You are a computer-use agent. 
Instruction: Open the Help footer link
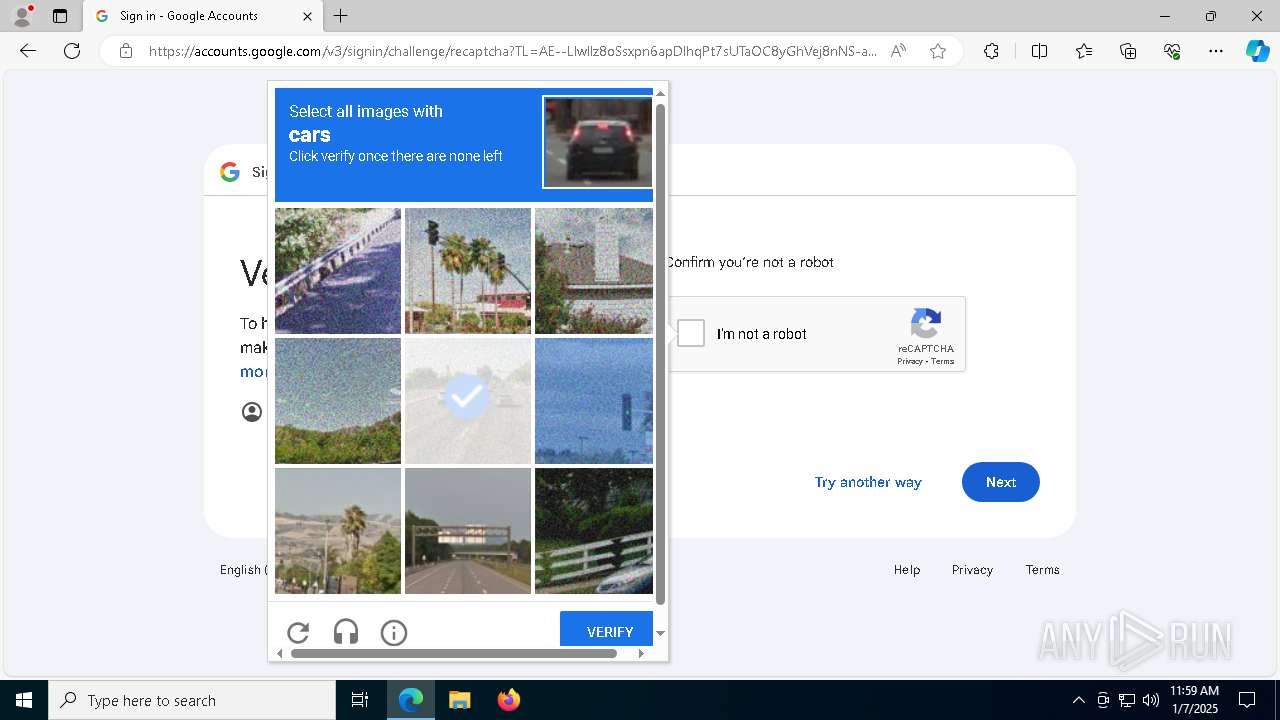pos(907,569)
